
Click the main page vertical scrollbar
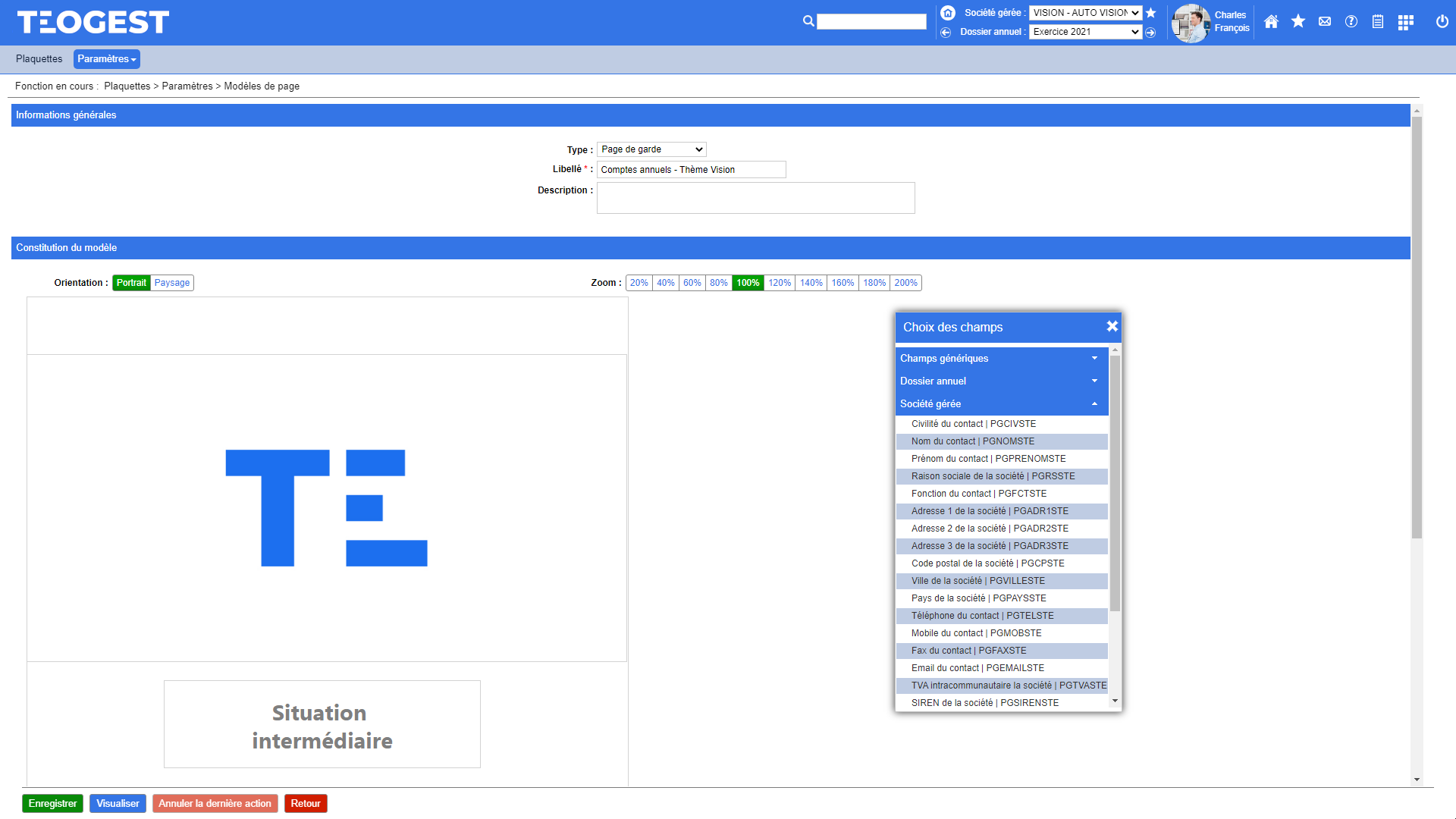1417,327
